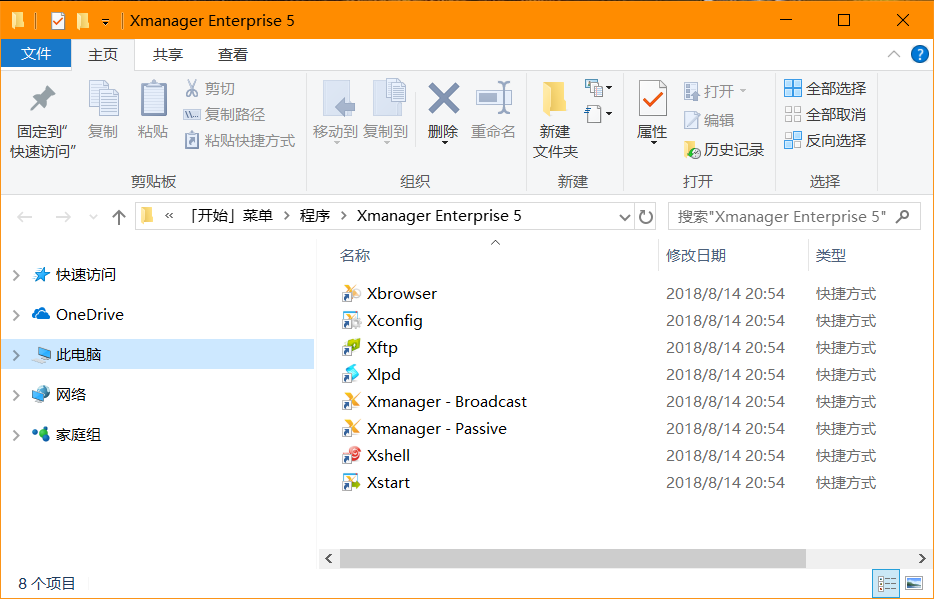
Task: Open Quick Access Toolbar customize dropdown
Action: [x=105, y=22]
